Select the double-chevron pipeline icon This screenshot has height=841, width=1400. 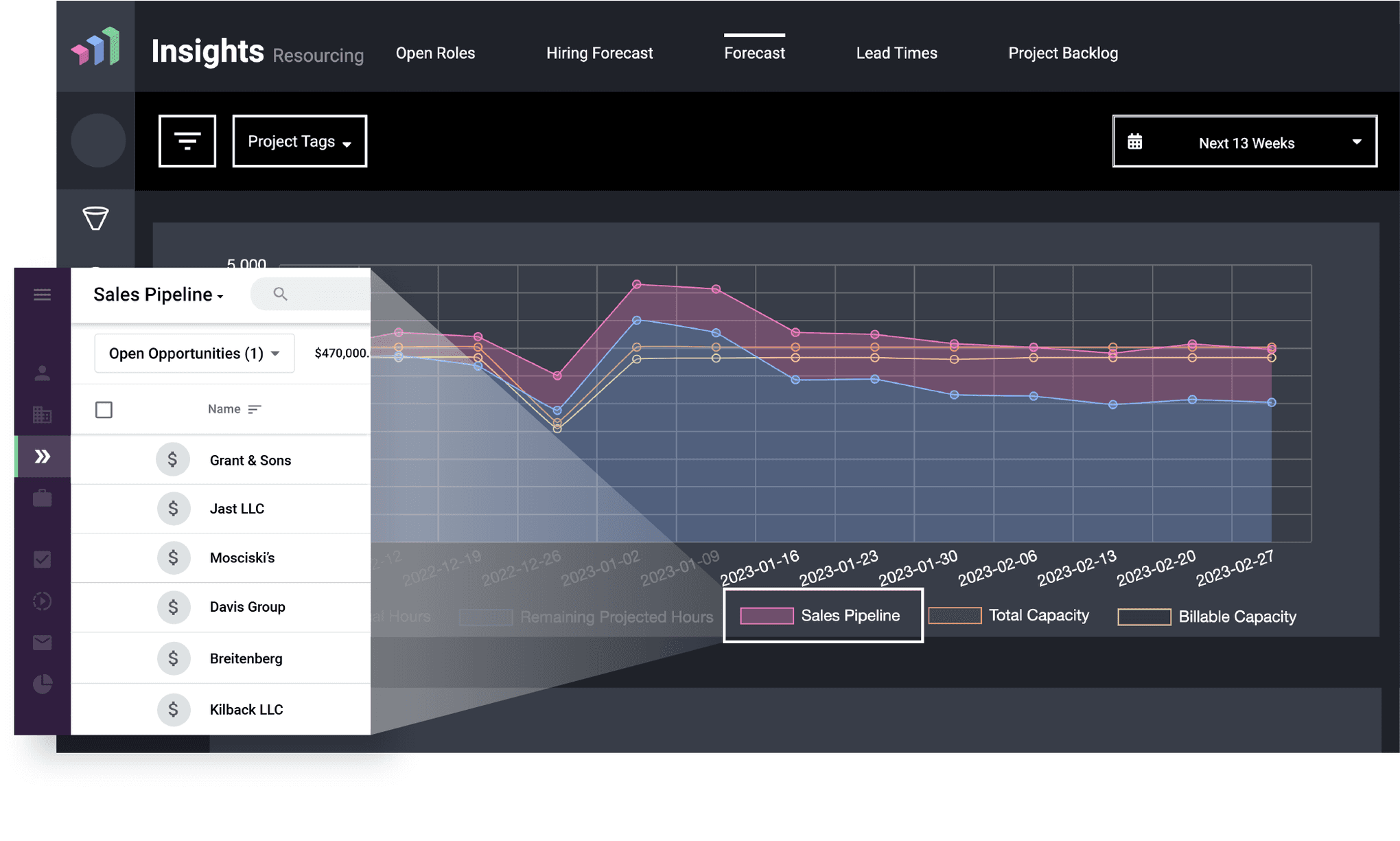(x=43, y=456)
